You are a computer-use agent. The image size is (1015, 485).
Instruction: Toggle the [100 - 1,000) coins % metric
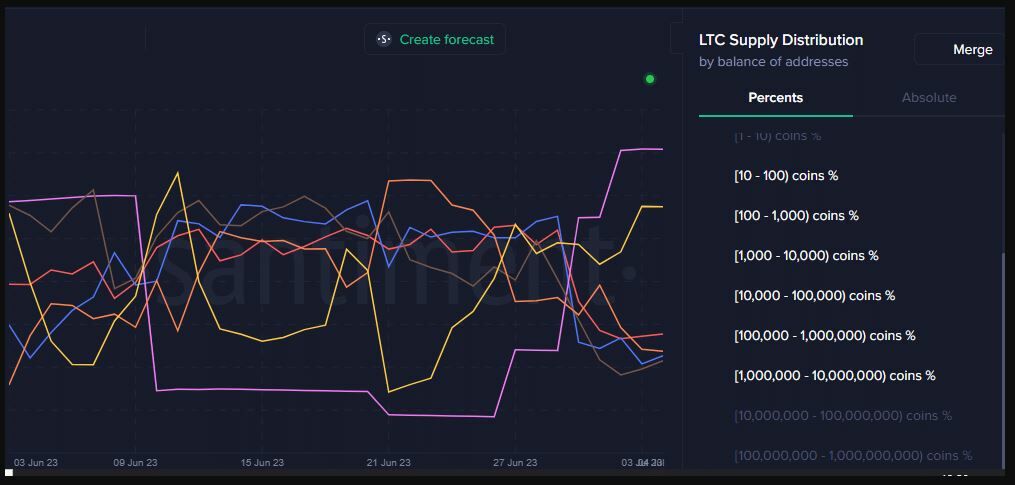(796, 216)
